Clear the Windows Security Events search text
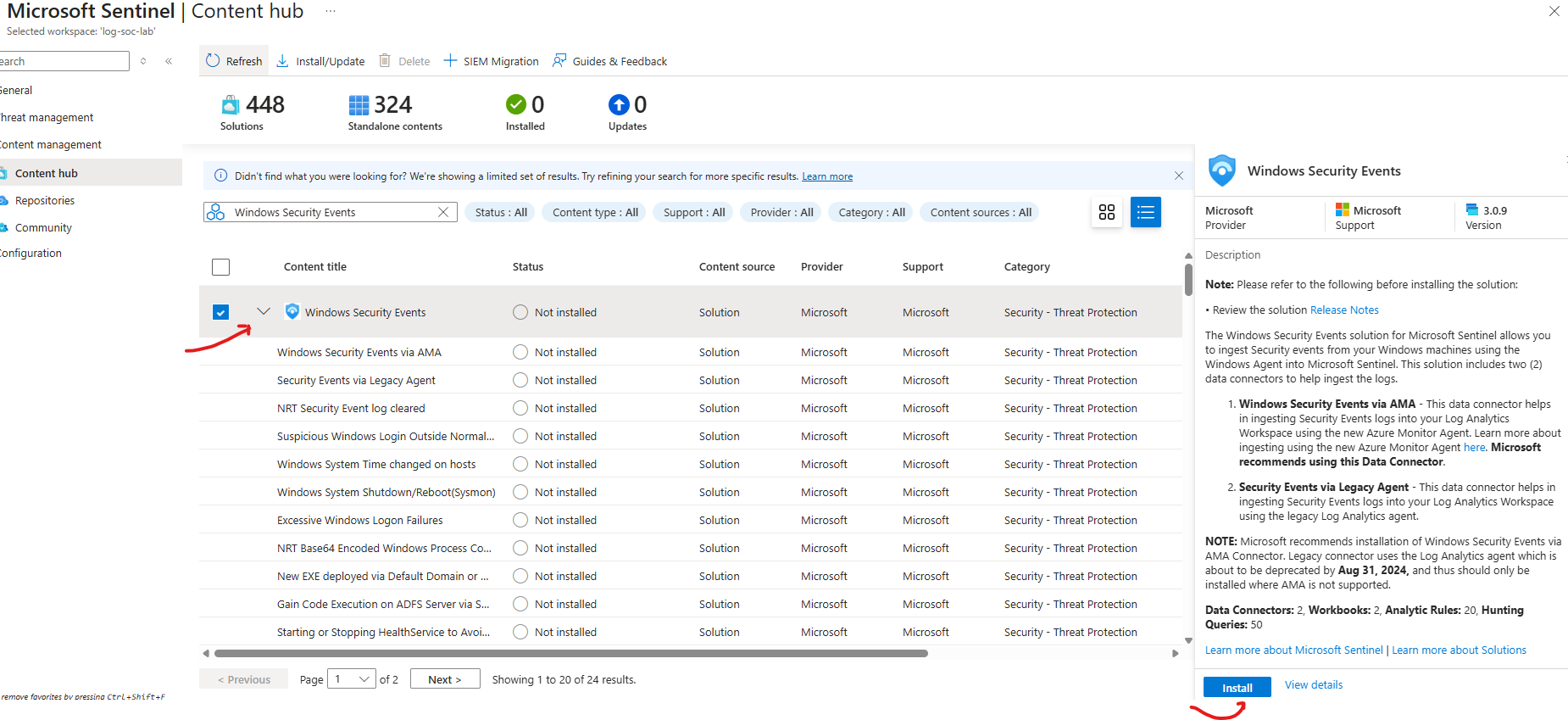 point(442,212)
